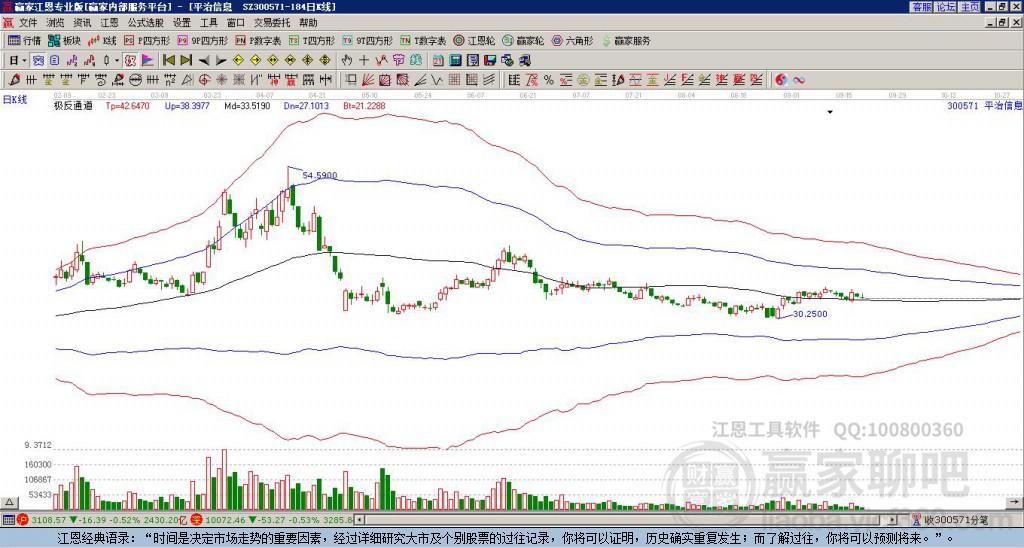Open the calendar icon

pyautogui.click(x=438, y=61)
